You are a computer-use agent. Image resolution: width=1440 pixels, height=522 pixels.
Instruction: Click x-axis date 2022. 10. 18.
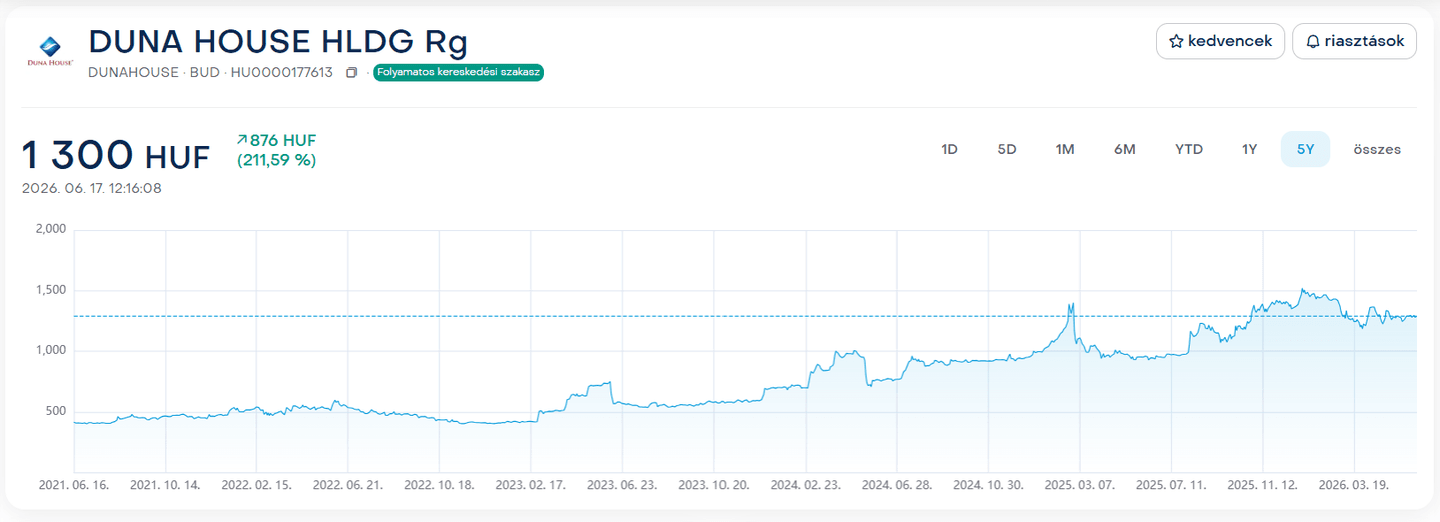[439, 485]
